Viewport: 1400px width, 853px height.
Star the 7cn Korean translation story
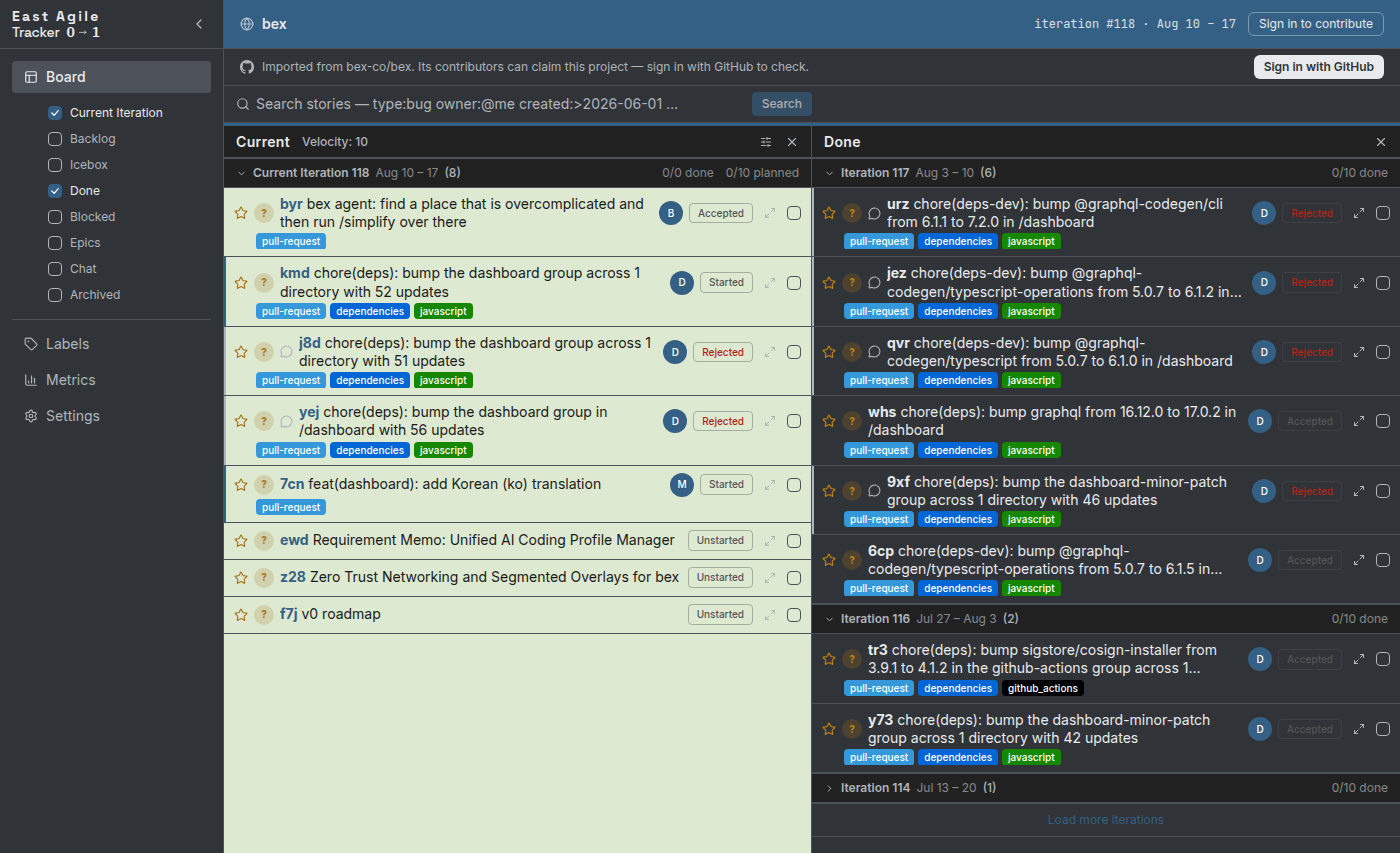pyautogui.click(x=241, y=485)
